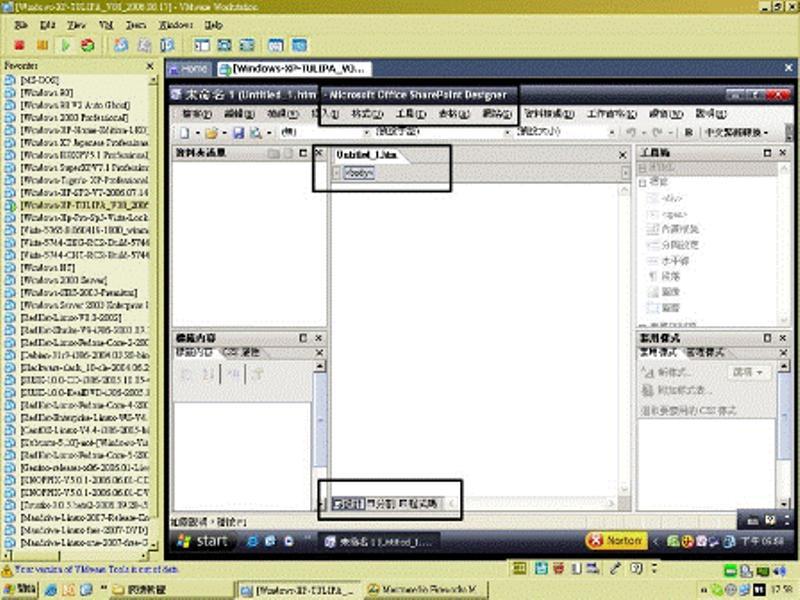Close the Untitled_1.htm document with the X
Viewport: 800px width, 600px height.
622,155
